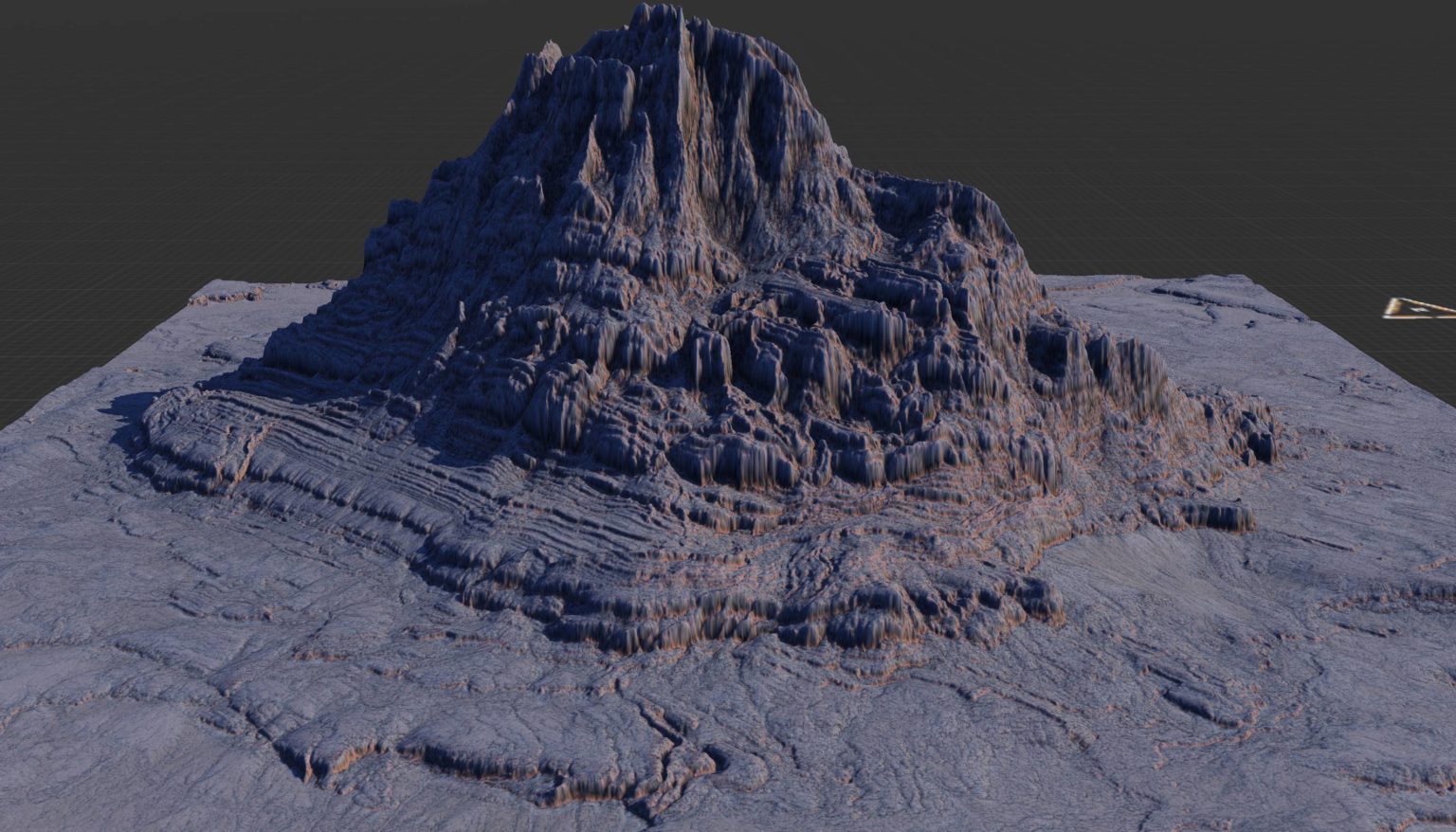Select the small hill at terrain's right edge
Image resolution: width=1456 pixels, height=832 pixels.
(1213, 303)
